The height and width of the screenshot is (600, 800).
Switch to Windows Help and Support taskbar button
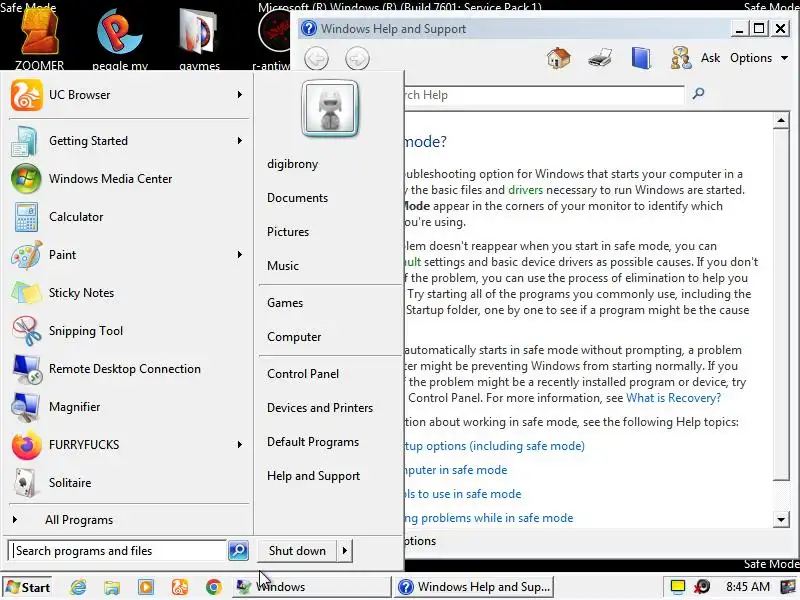point(475,587)
